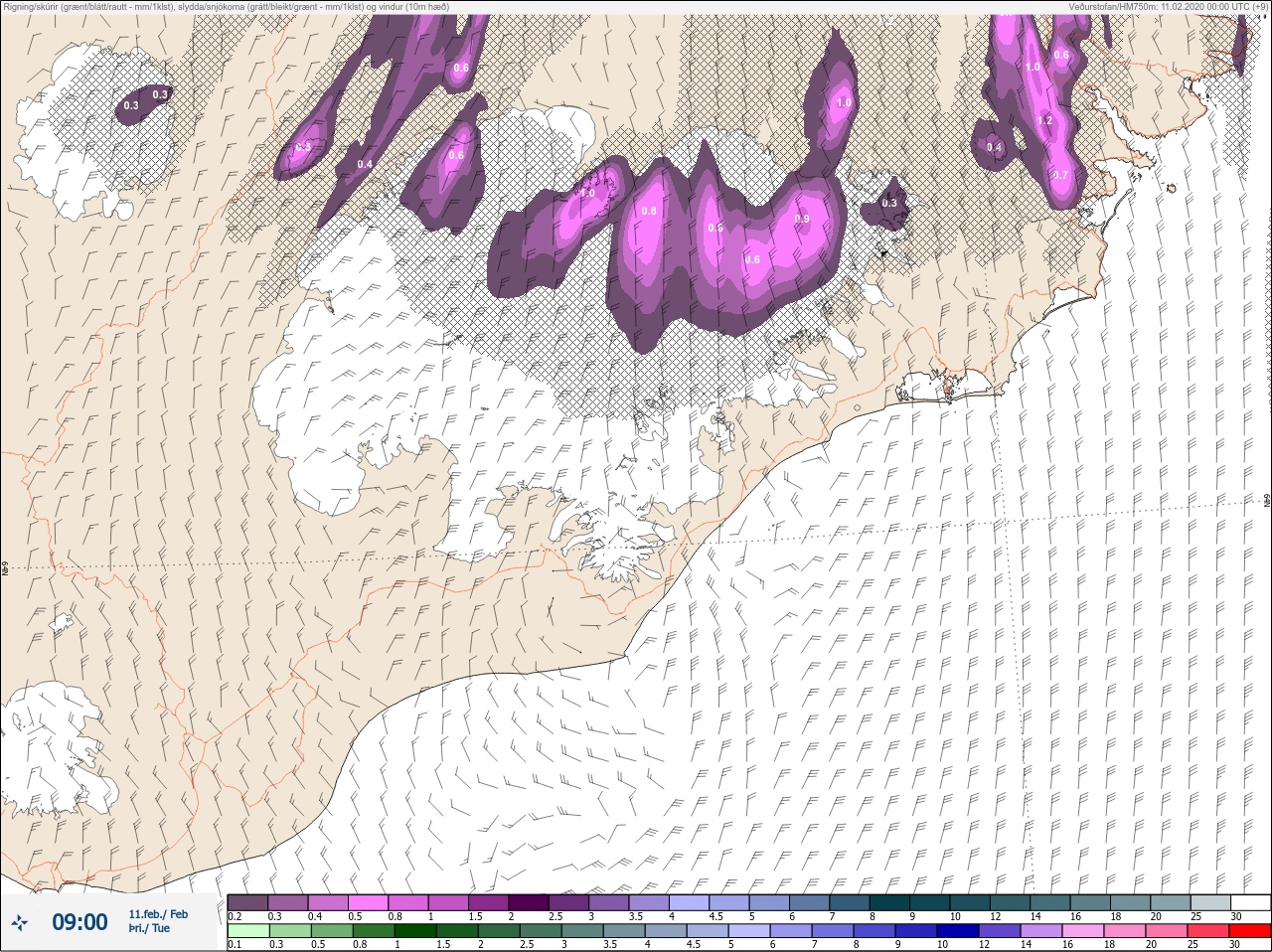Select upper legend lavender swatch starting at 4

point(689,902)
